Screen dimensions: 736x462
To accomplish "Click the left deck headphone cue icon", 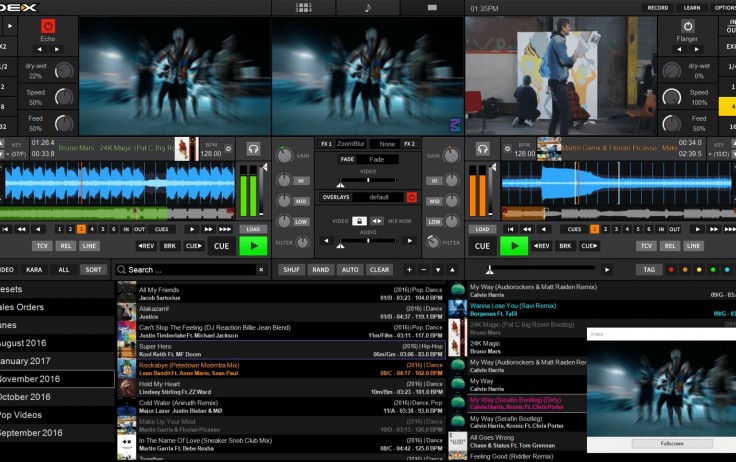I will 253,149.
